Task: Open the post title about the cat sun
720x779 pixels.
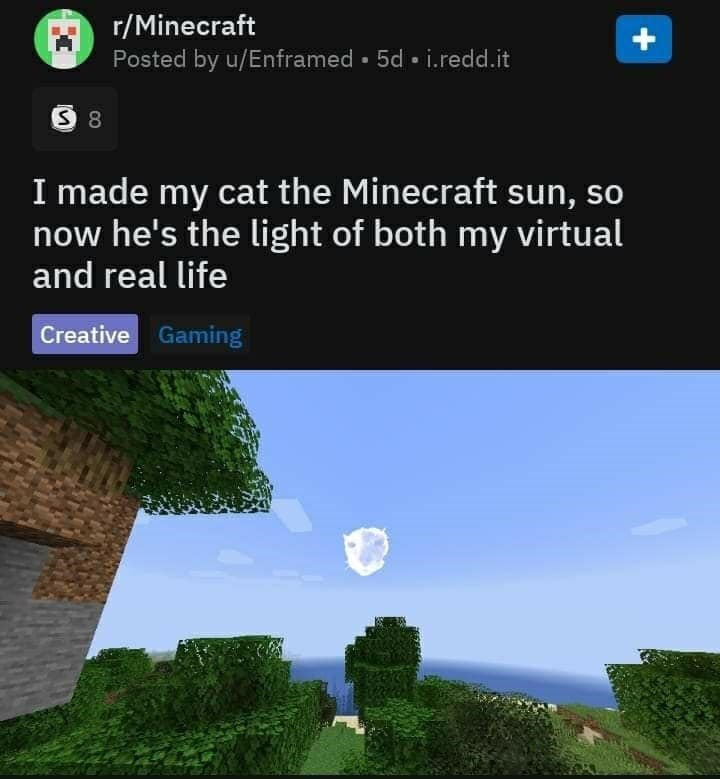Action: 327,234
